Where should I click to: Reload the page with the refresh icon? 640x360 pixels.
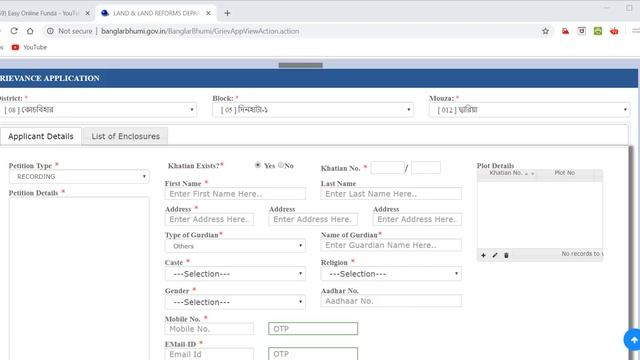point(14,31)
